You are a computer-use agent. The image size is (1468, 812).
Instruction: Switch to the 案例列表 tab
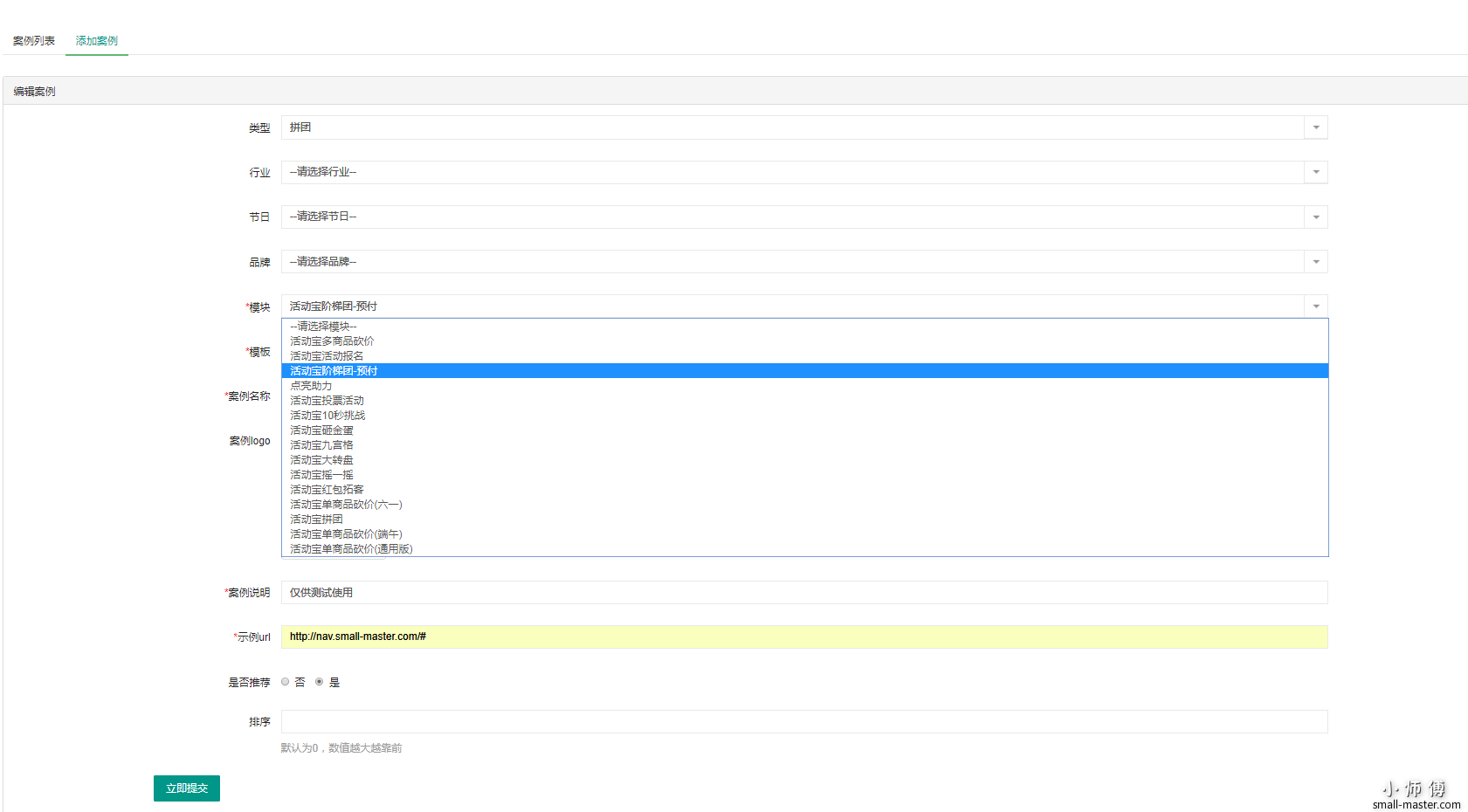(x=34, y=41)
